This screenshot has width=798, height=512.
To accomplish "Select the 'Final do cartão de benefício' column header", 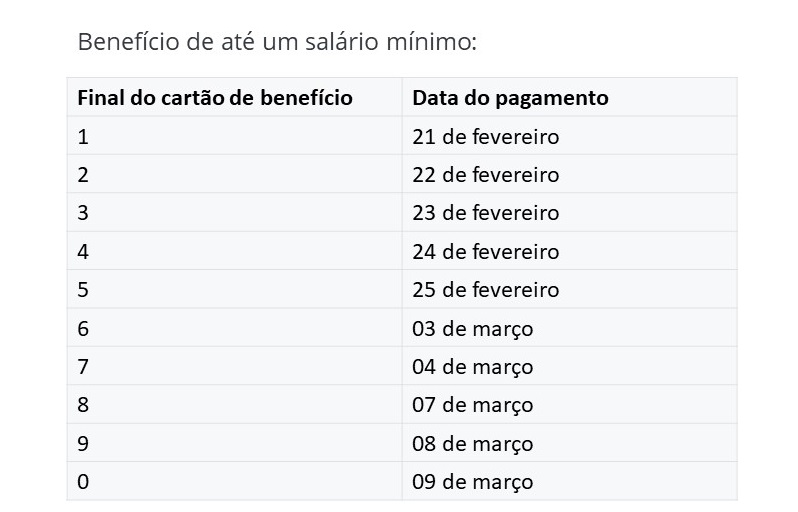I will point(214,98).
